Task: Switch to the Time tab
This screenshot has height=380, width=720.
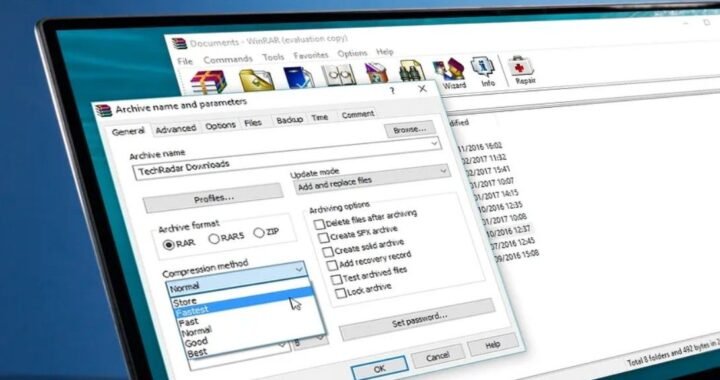Action: pos(320,117)
